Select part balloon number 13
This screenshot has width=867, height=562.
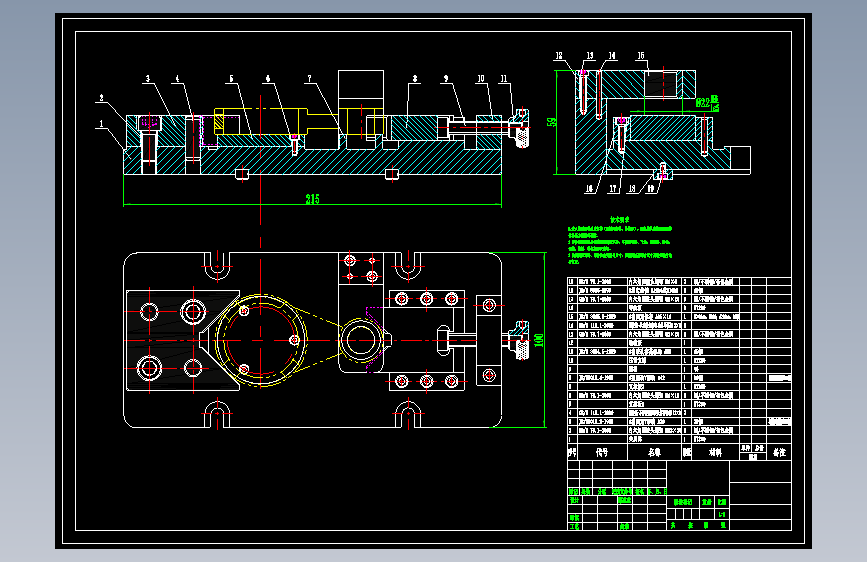pos(590,55)
